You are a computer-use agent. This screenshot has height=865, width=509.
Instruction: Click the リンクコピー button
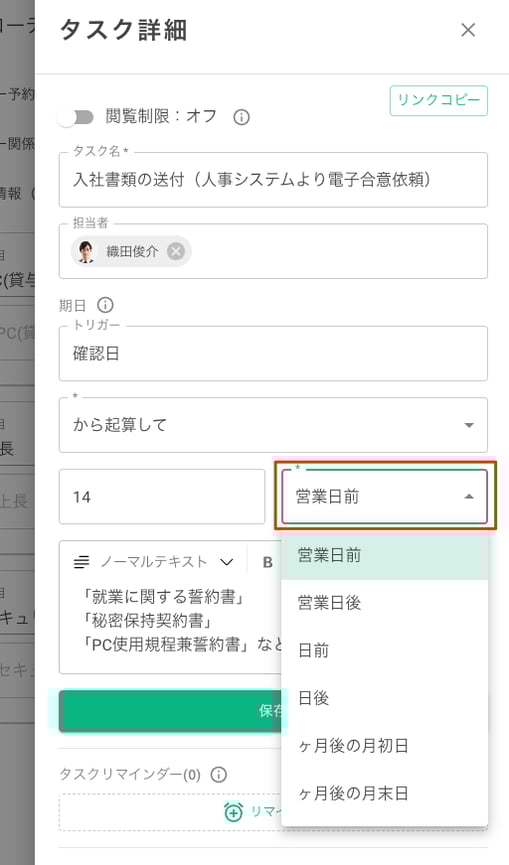point(439,100)
